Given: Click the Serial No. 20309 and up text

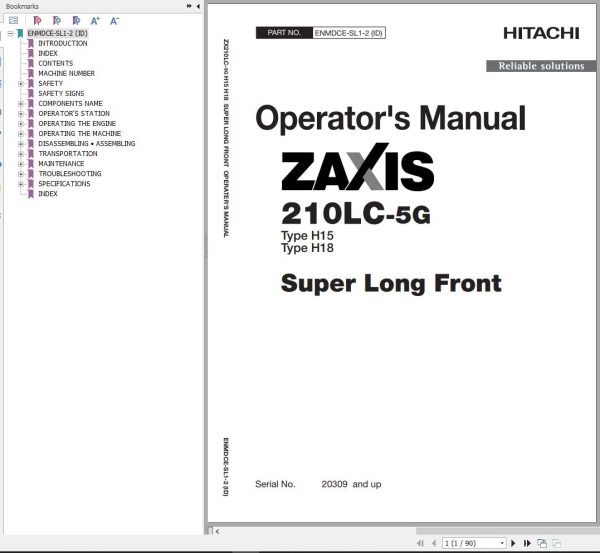Looking at the screenshot, I should (x=318, y=484).
